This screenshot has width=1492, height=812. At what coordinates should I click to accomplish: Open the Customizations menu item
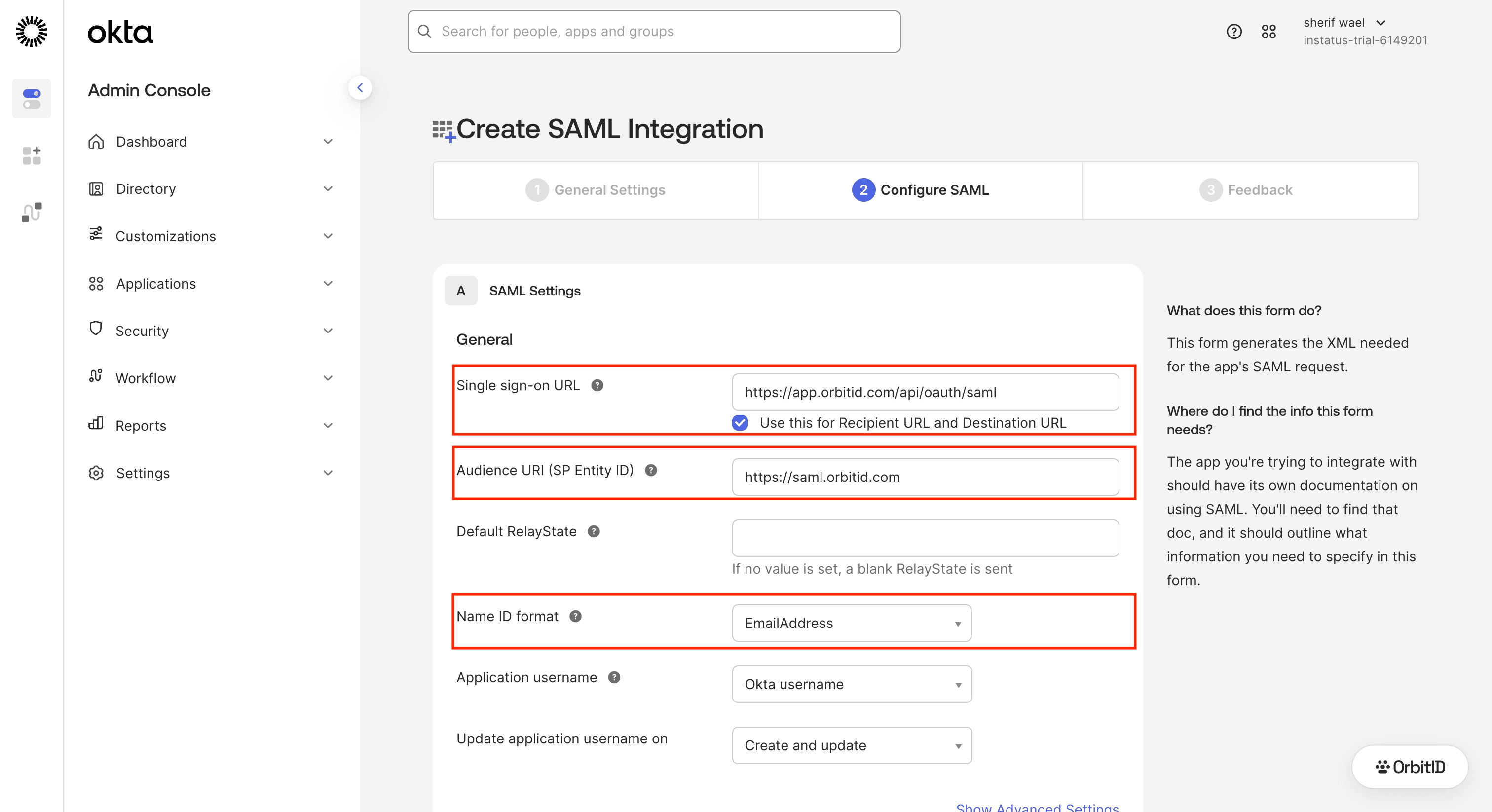[x=211, y=236]
